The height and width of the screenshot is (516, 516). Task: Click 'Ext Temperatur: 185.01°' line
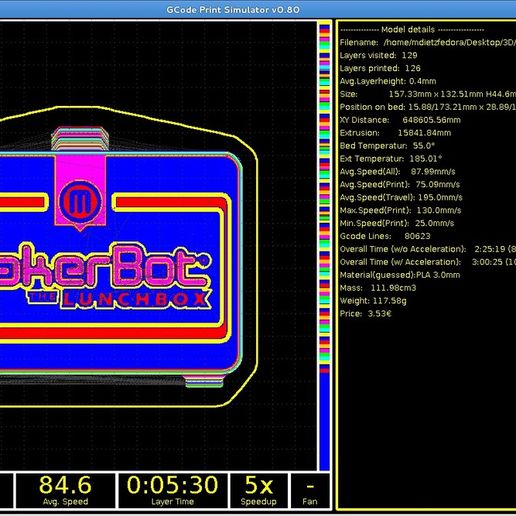(391, 159)
